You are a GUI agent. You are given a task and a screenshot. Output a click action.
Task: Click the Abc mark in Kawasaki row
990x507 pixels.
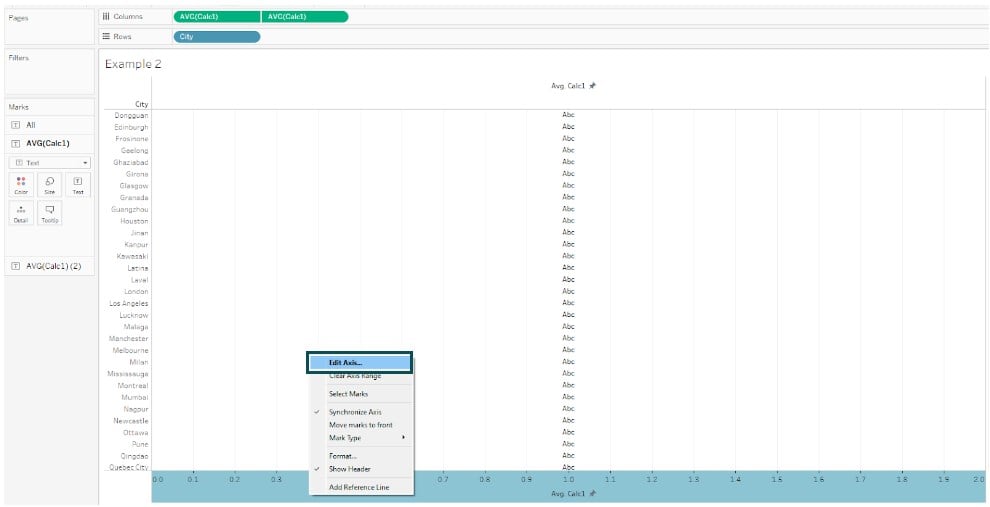click(568, 256)
